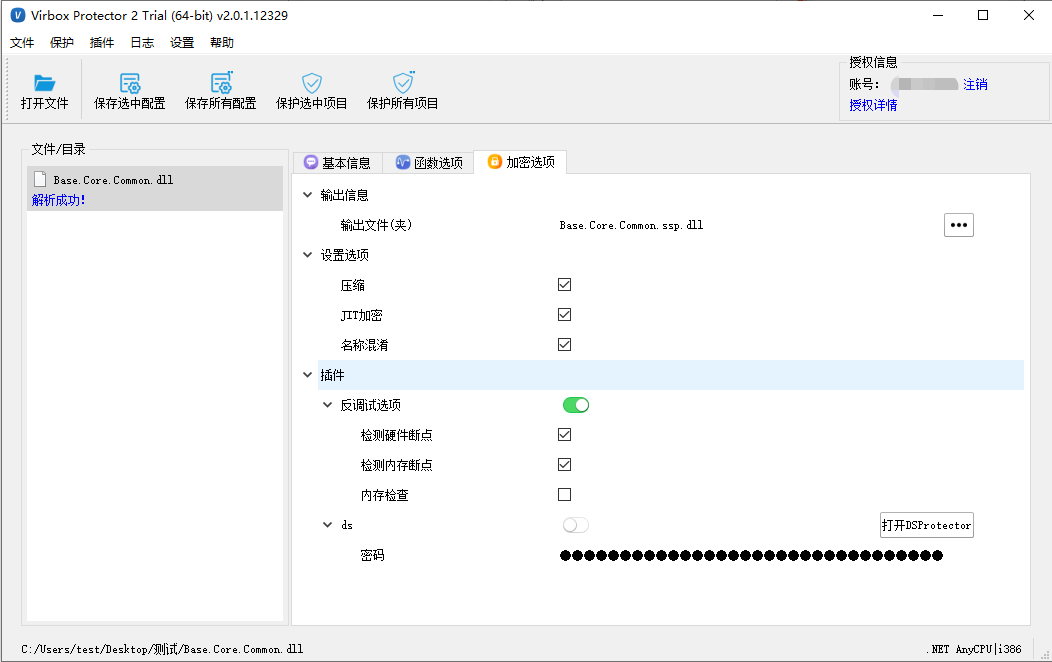Viewport: 1052px width, 662px height.
Task: Click the 保存所有配置 toolbar icon
Action: [221, 82]
